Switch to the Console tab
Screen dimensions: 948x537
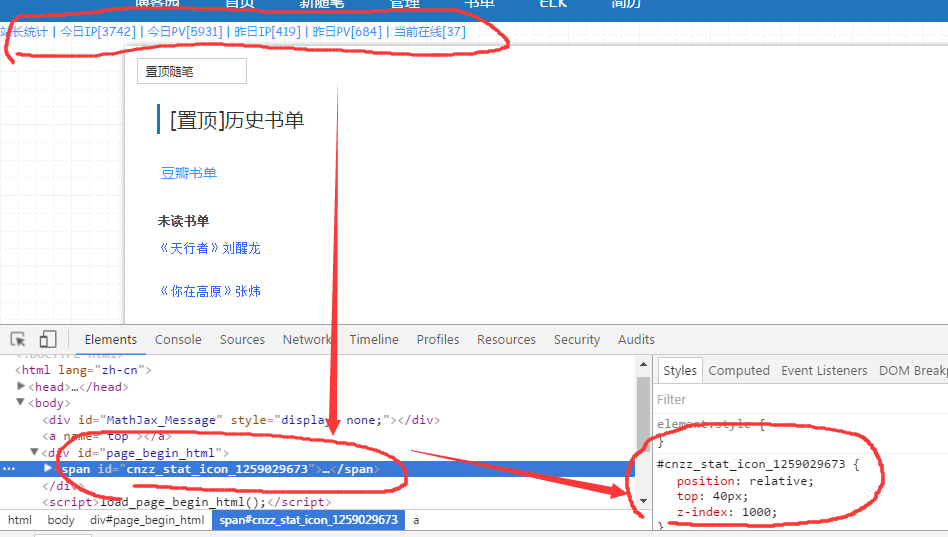[178, 339]
